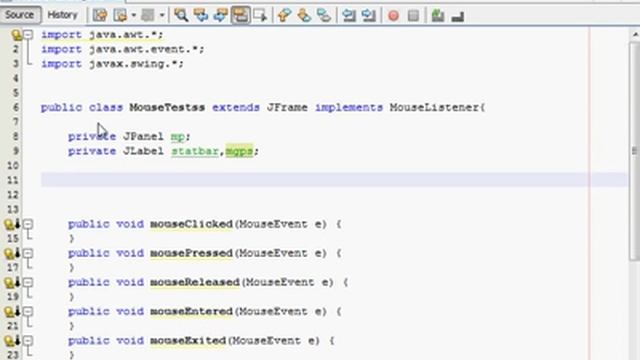640x360 pixels.
Task: Click import javax.swing.* line text
Action: (x=112, y=64)
